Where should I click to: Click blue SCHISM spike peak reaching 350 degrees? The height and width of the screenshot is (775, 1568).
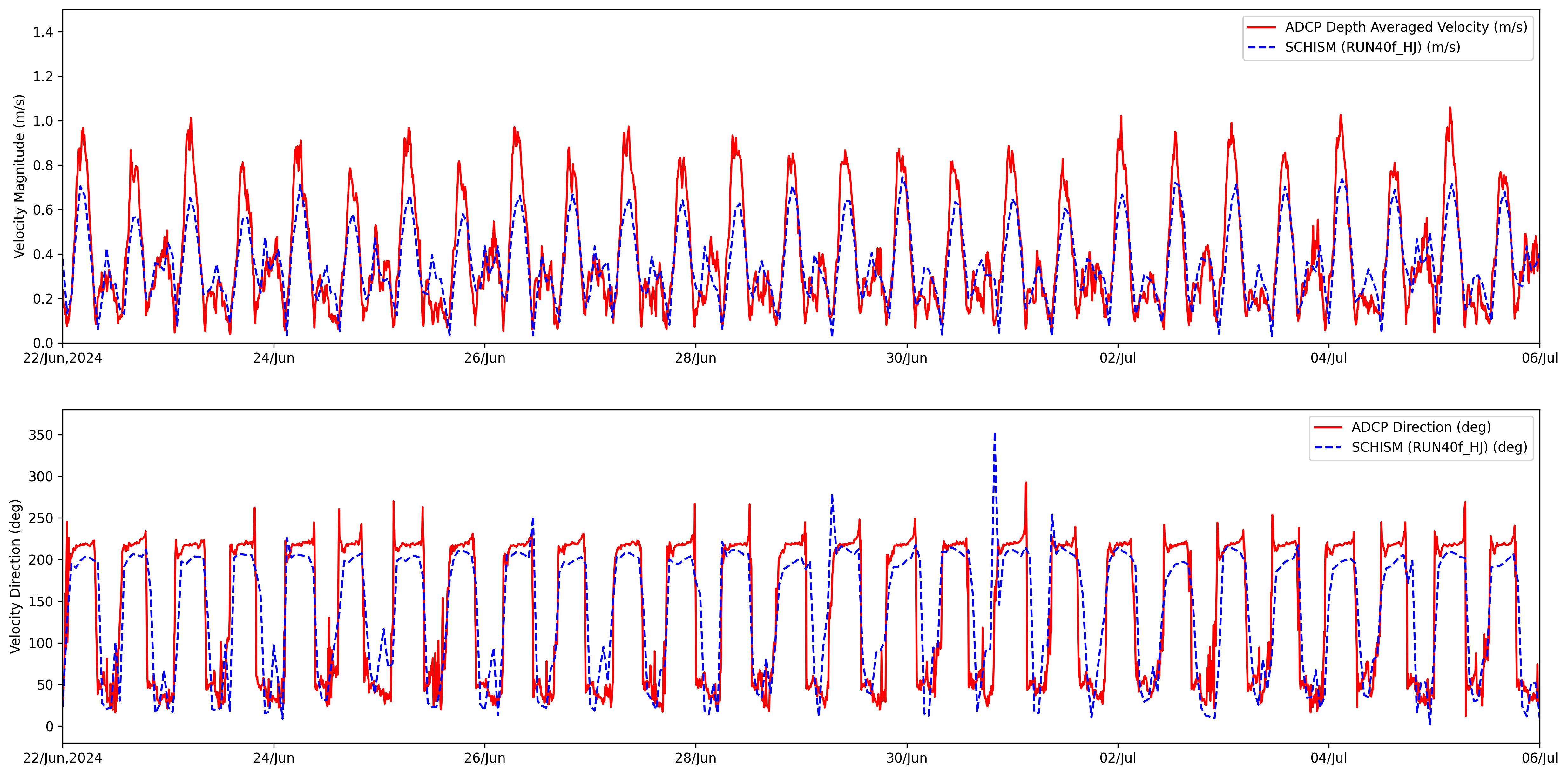995,434
